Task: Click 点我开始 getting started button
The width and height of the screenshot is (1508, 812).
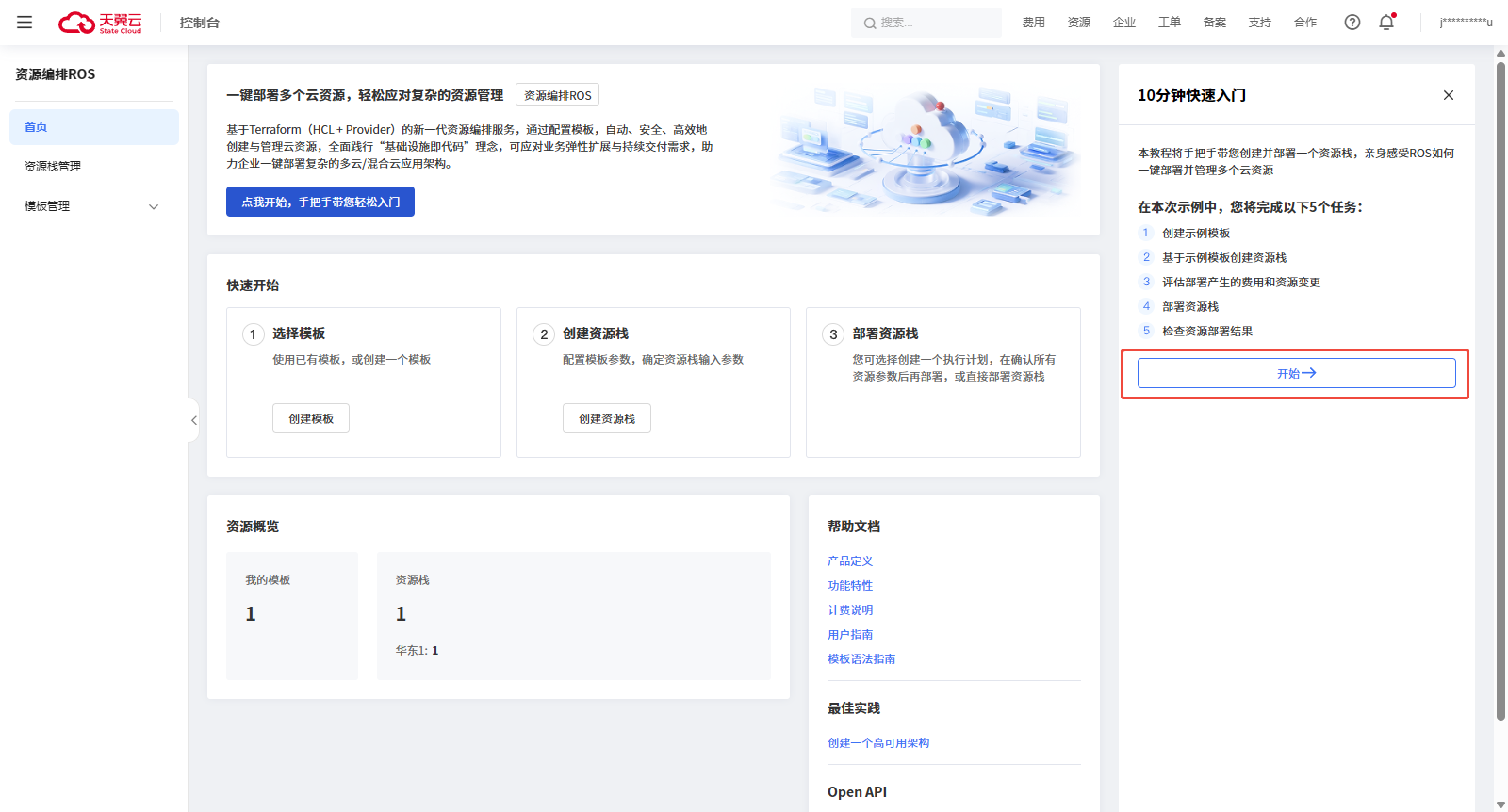Action: point(320,202)
